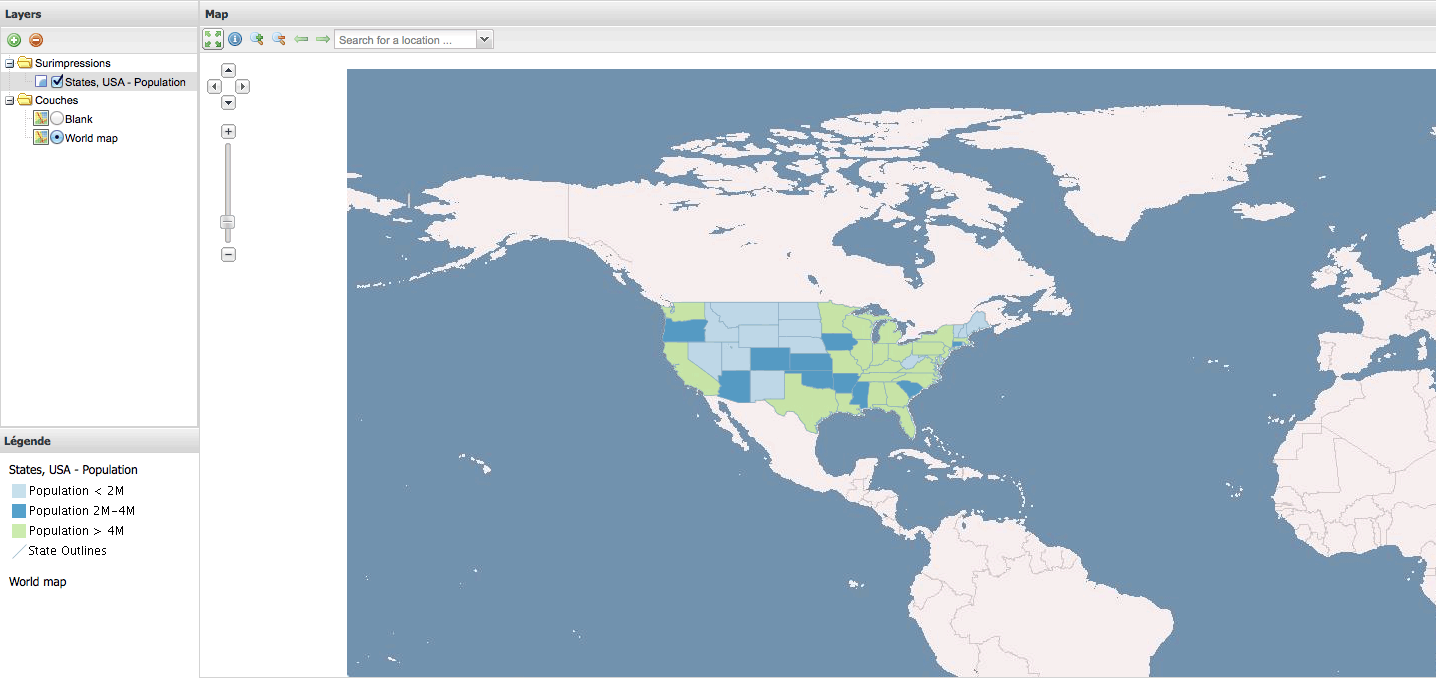Collapse the Couches folder

(x=8, y=99)
